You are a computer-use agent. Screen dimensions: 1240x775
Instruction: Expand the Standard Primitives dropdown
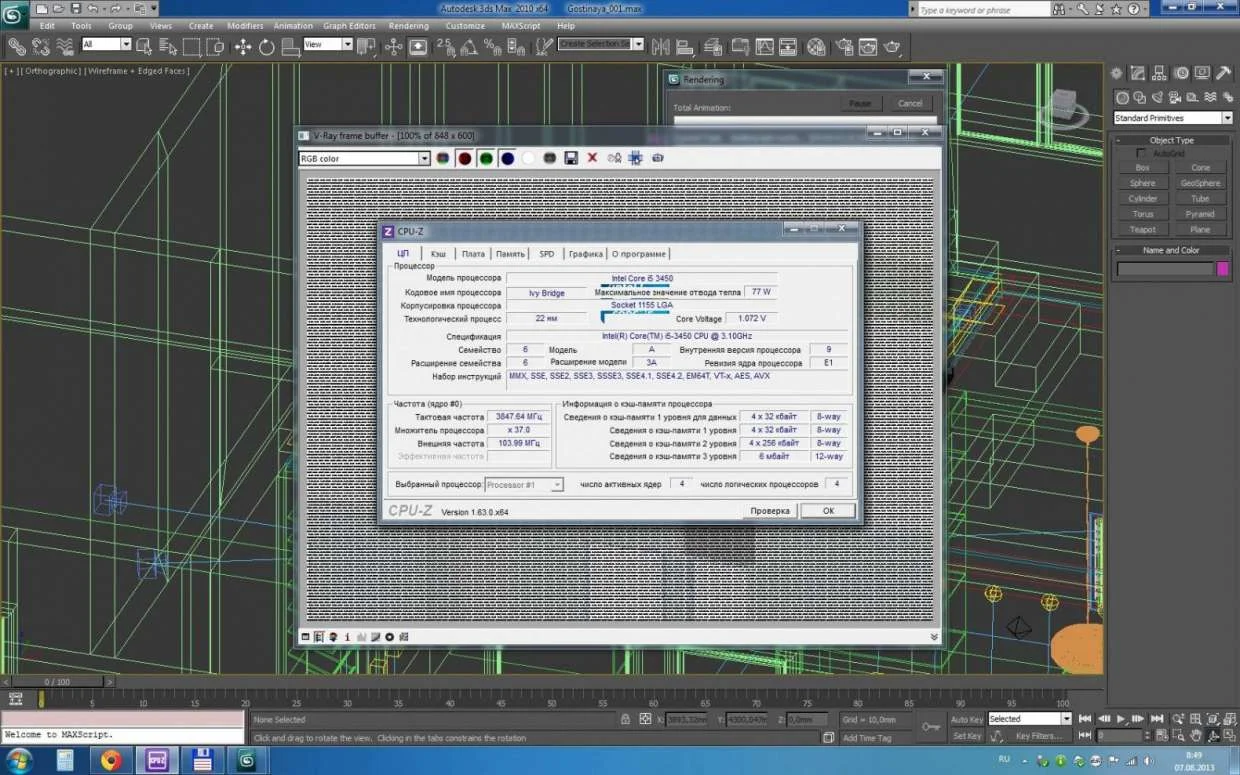point(1227,118)
